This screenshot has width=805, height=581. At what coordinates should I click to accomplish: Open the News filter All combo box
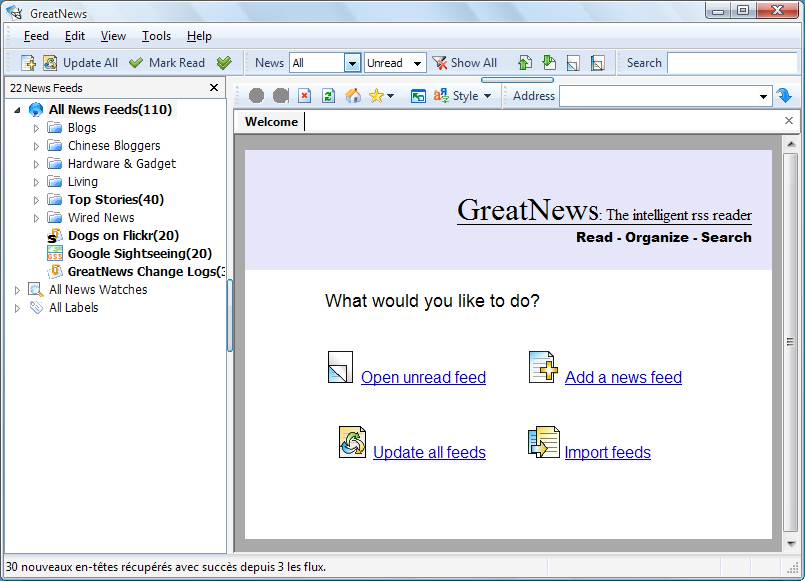pyautogui.click(x=325, y=63)
